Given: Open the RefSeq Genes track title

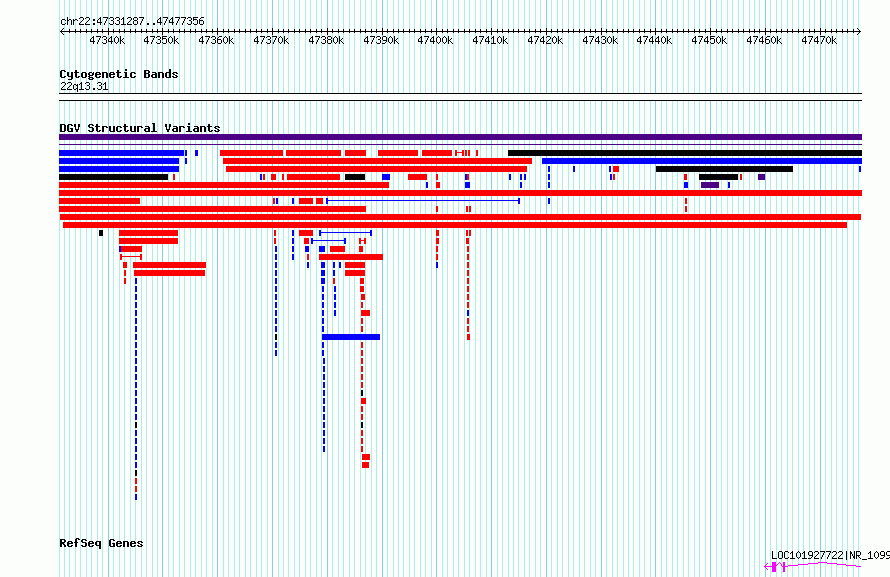Looking at the screenshot, I should coord(101,543).
